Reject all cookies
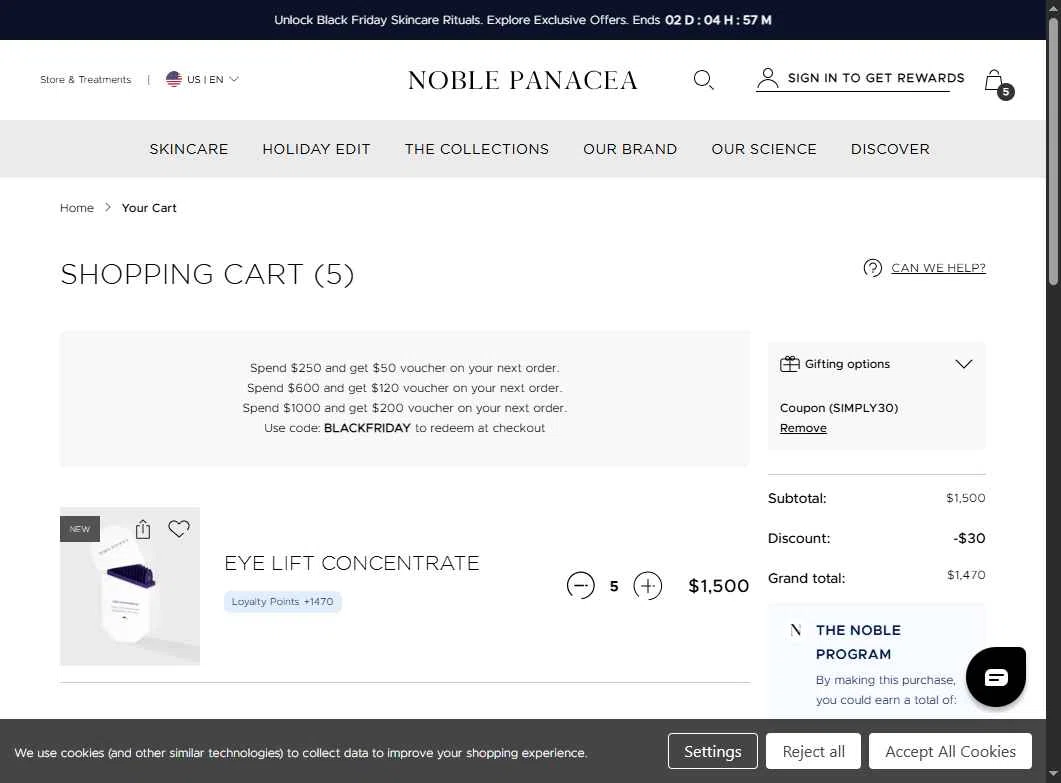Viewport: 1061px width, 783px height. 813,751
